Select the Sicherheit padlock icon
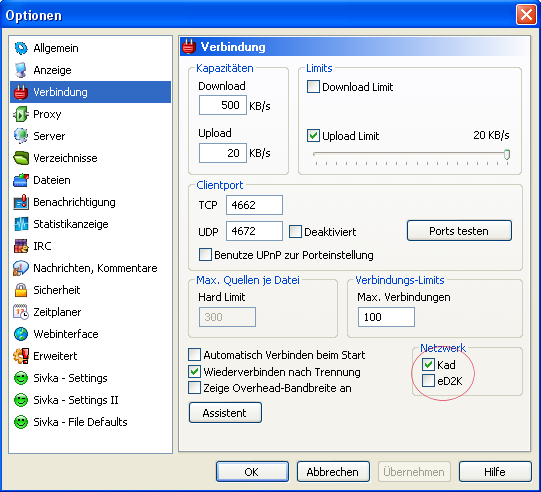This screenshot has height=492, width=541. click(x=21, y=290)
